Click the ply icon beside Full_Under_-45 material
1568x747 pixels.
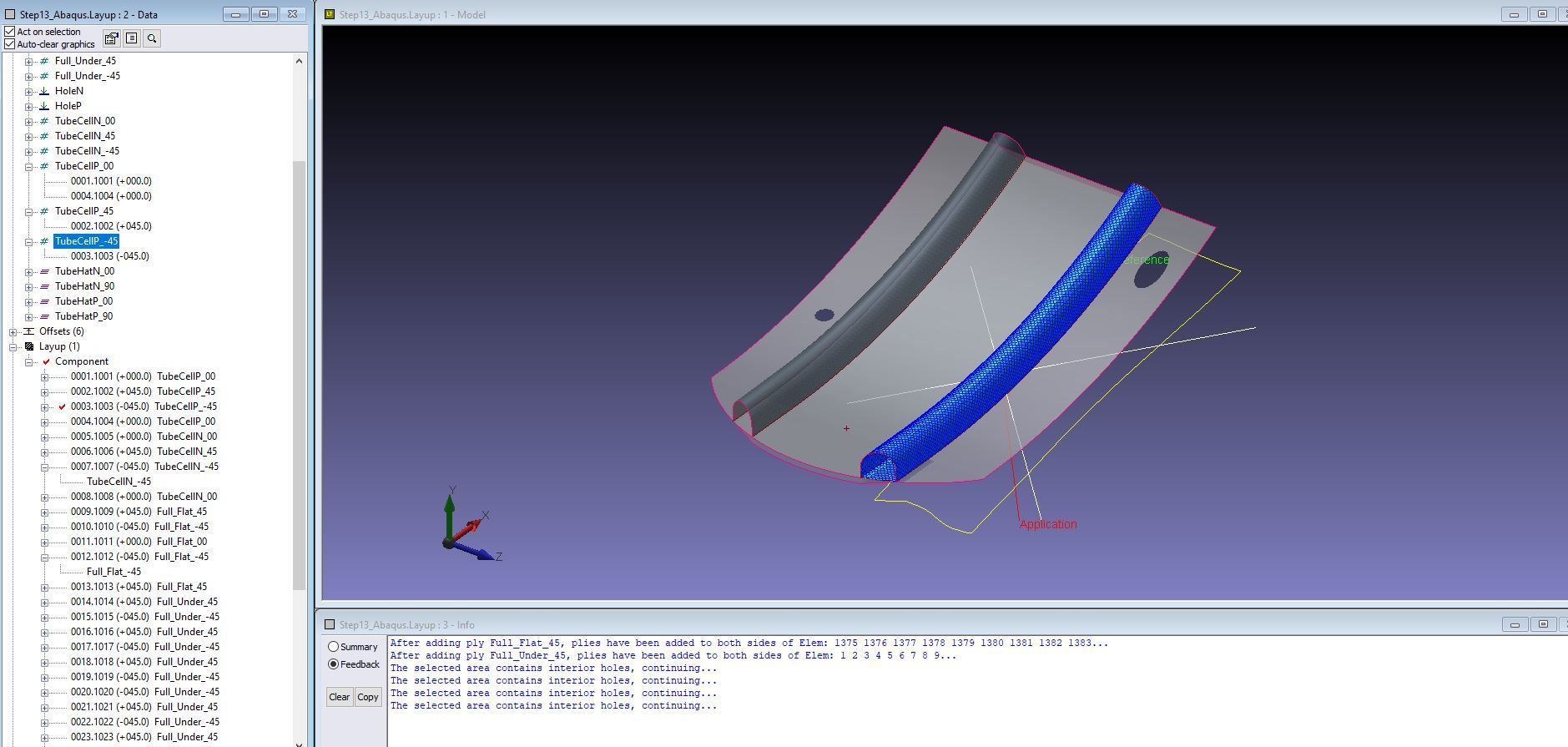tap(45, 76)
